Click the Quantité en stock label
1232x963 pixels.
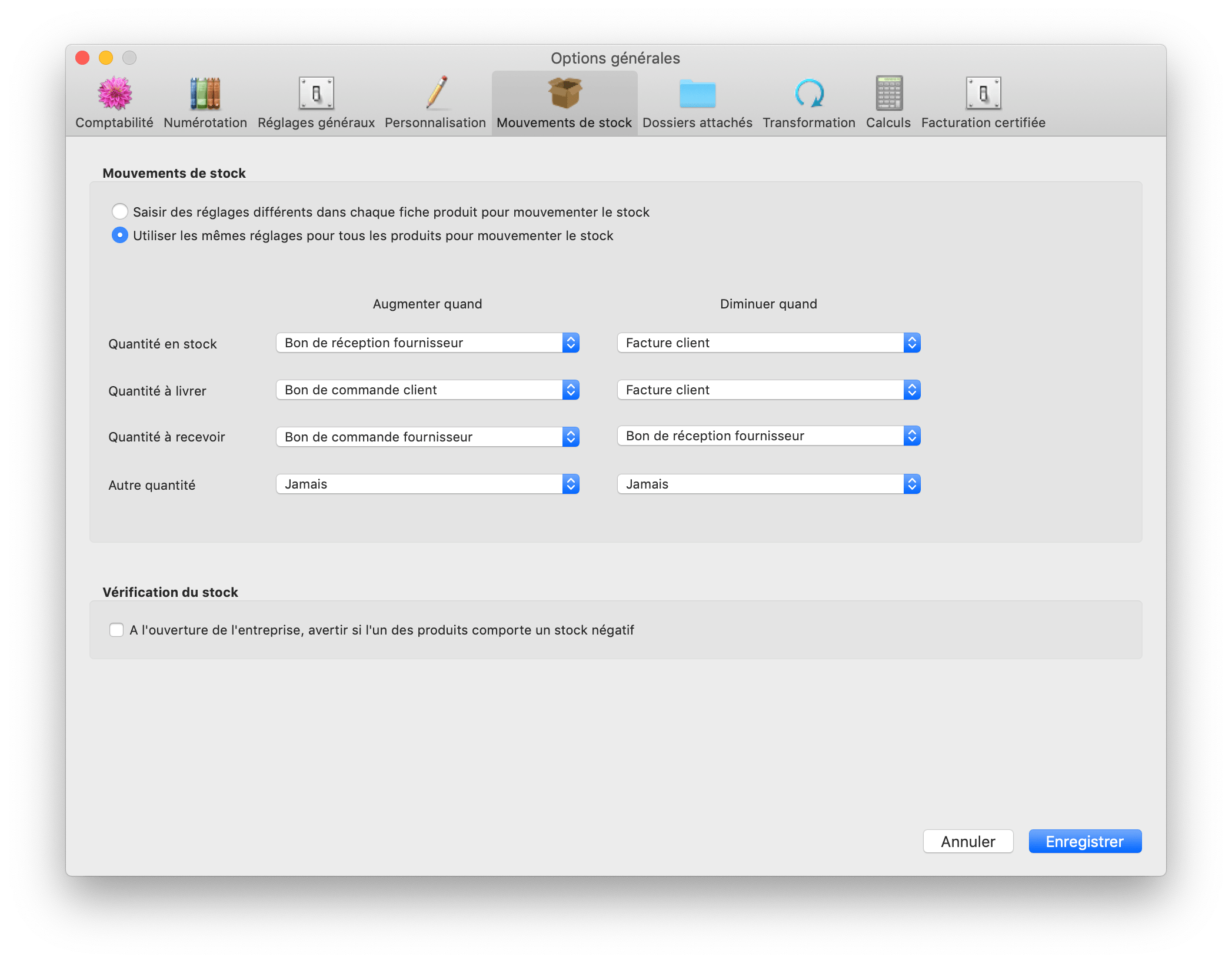click(x=162, y=344)
